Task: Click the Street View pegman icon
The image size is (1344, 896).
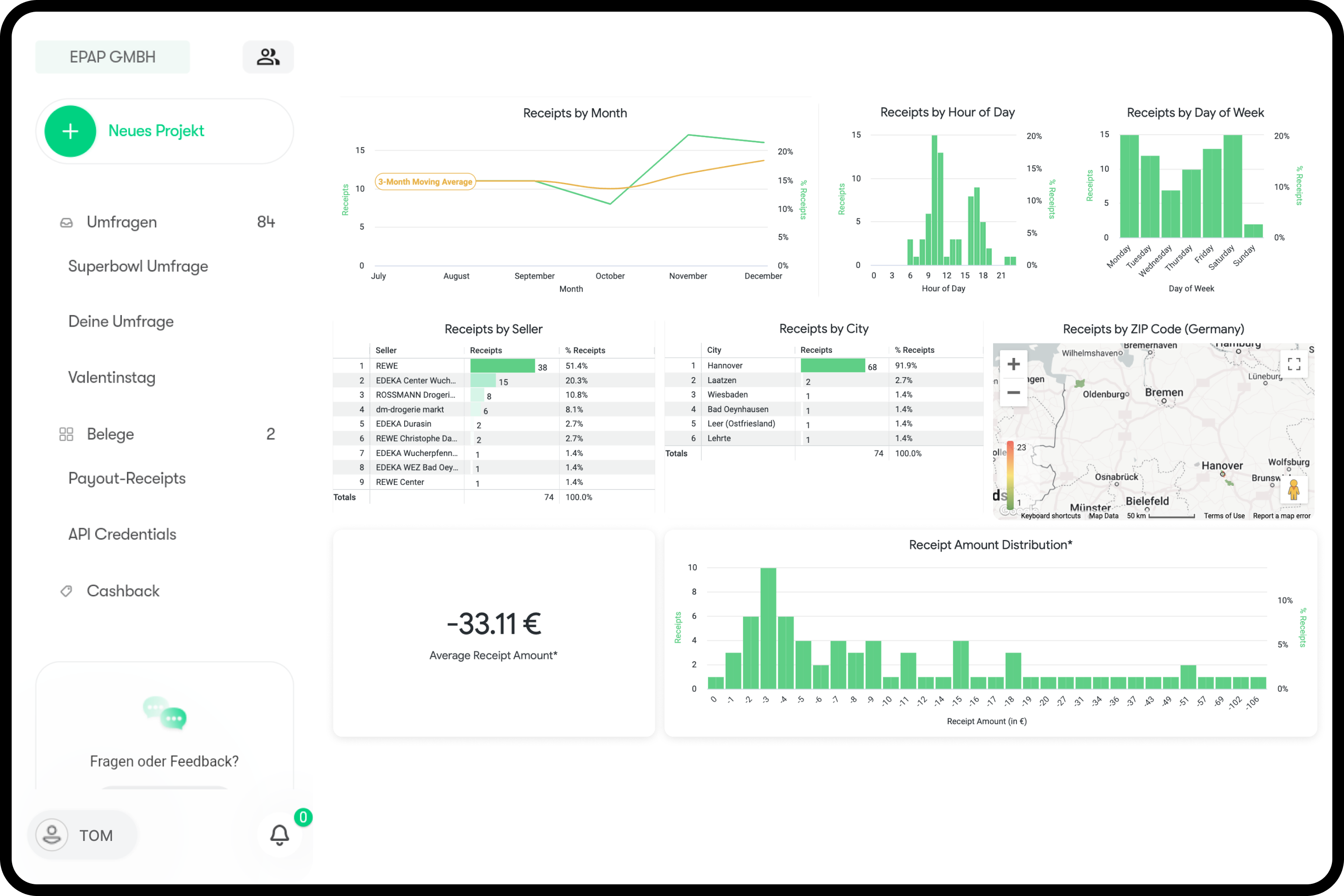Action: pyautogui.click(x=1294, y=490)
